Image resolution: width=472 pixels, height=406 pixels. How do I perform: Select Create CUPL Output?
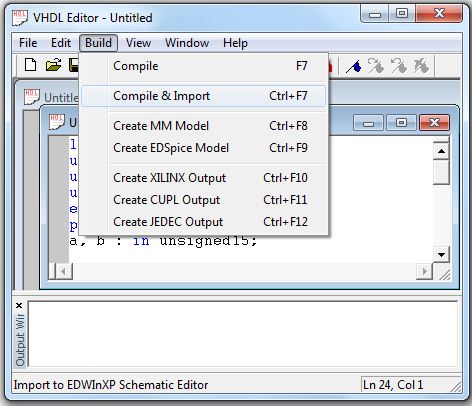point(203,200)
